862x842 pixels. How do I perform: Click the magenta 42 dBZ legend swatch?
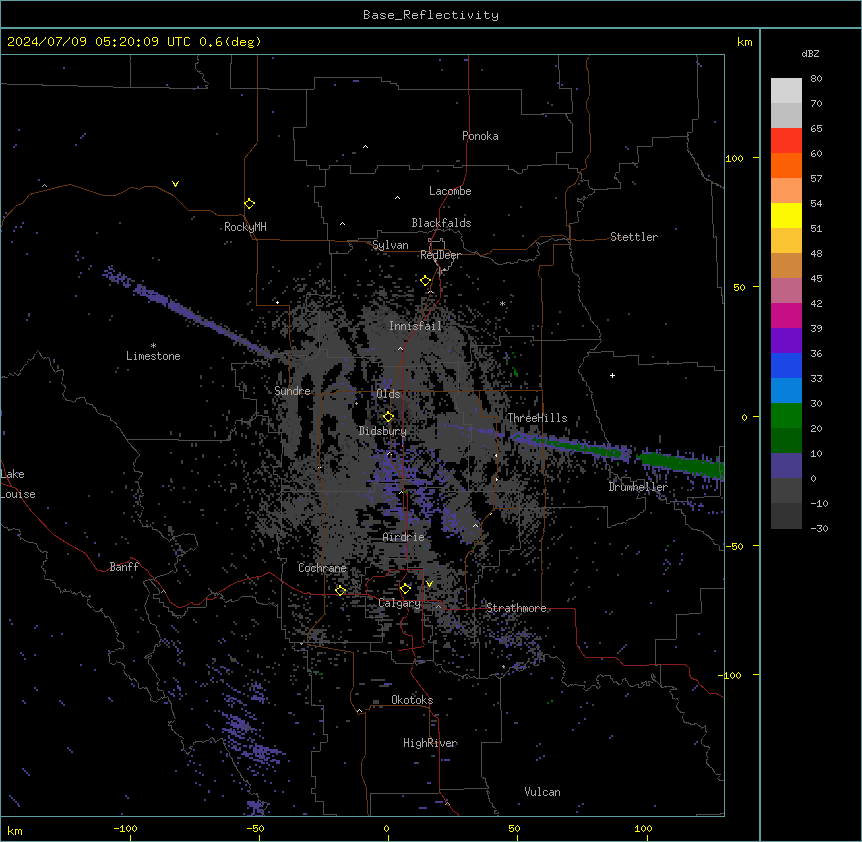click(786, 315)
